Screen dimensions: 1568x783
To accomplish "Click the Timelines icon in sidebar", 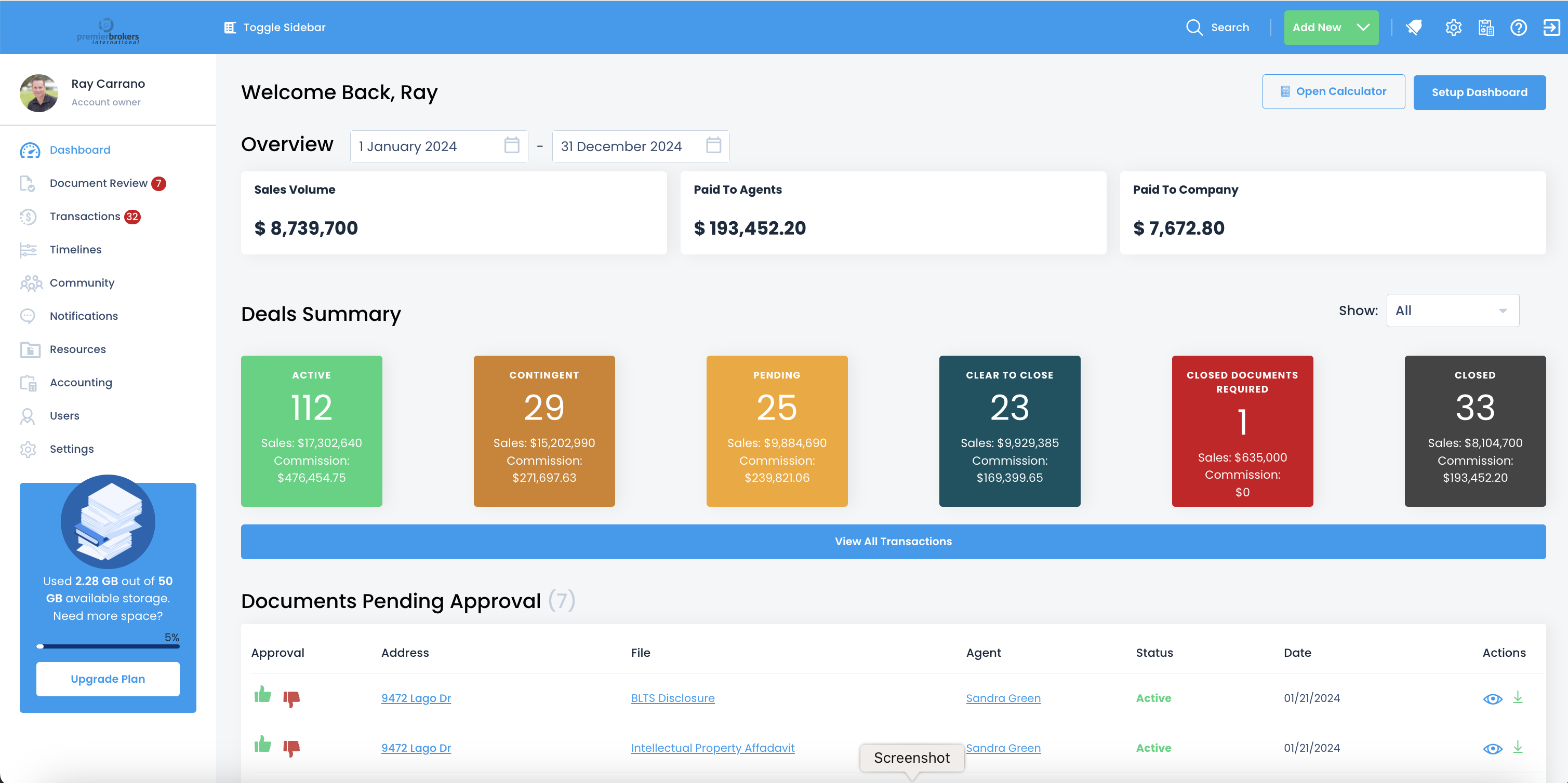I will pos(28,249).
